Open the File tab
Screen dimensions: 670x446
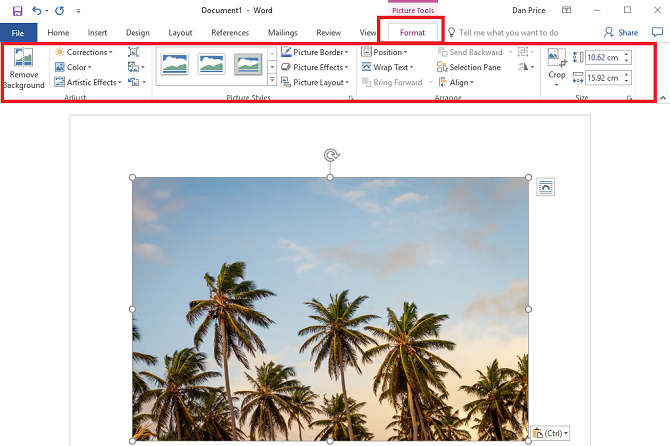coord(18,33)
